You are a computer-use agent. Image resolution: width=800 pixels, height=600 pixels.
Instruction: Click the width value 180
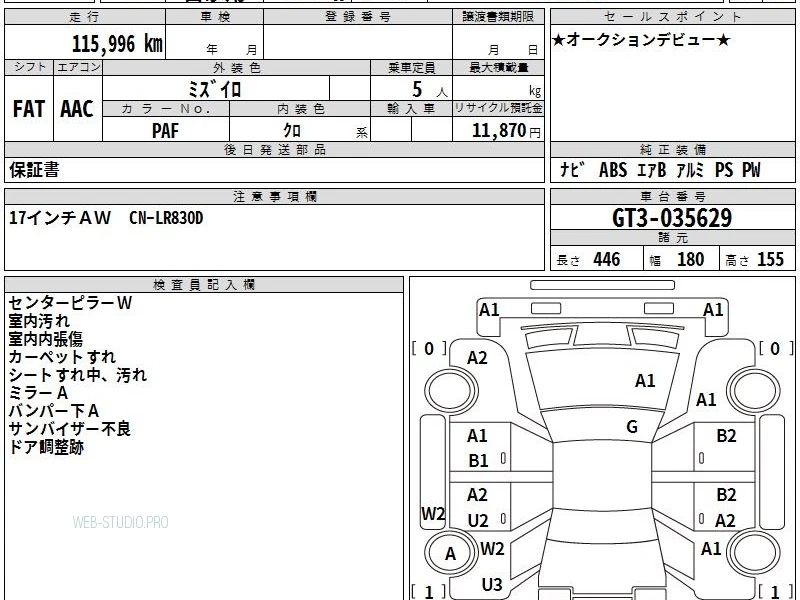click(690, 259)
